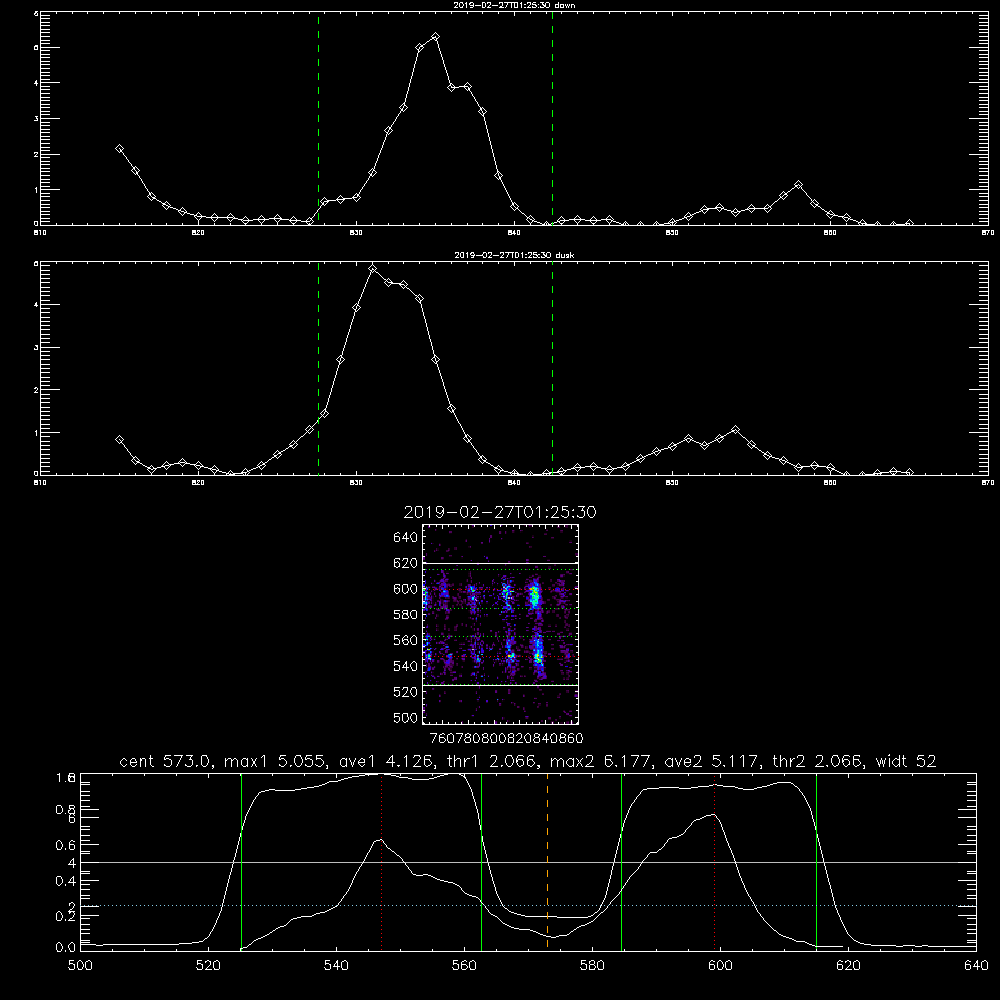The width and height of the screenshot is (1000, 1000).
Task: Click dawn plot's small secondary peak marker
Action: [x=798, y=185]
